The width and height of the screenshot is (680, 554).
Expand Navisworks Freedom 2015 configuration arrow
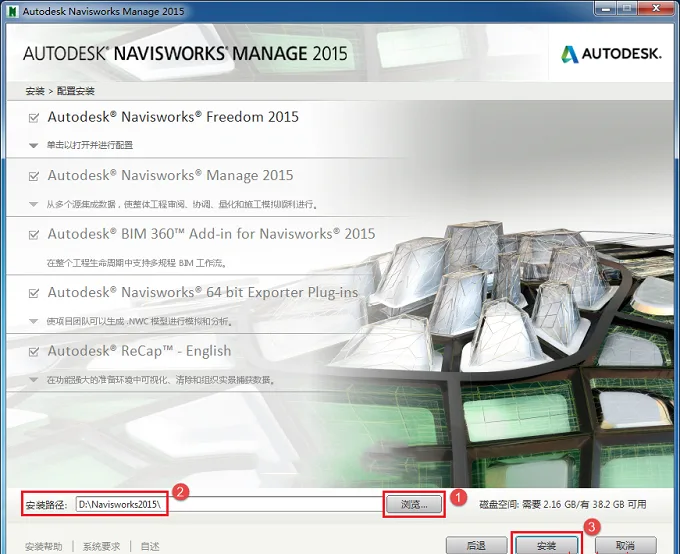pos(33,146)
